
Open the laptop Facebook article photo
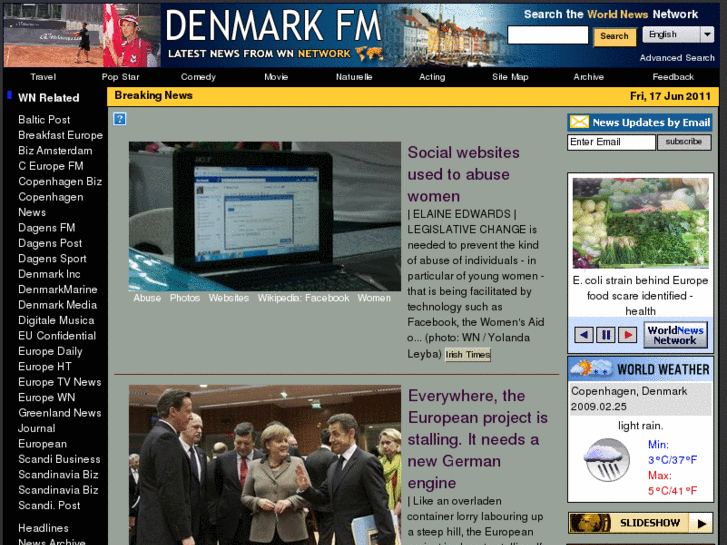(265, 216)
